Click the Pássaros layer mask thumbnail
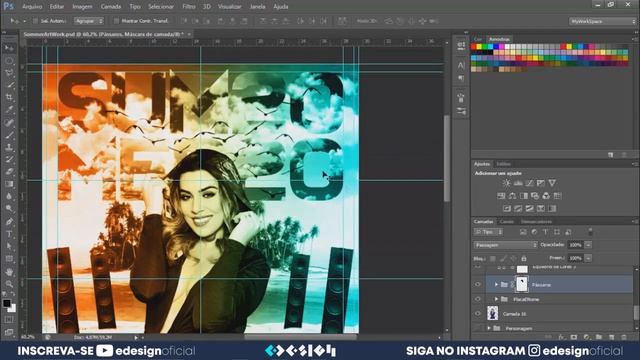 point(522,284)
